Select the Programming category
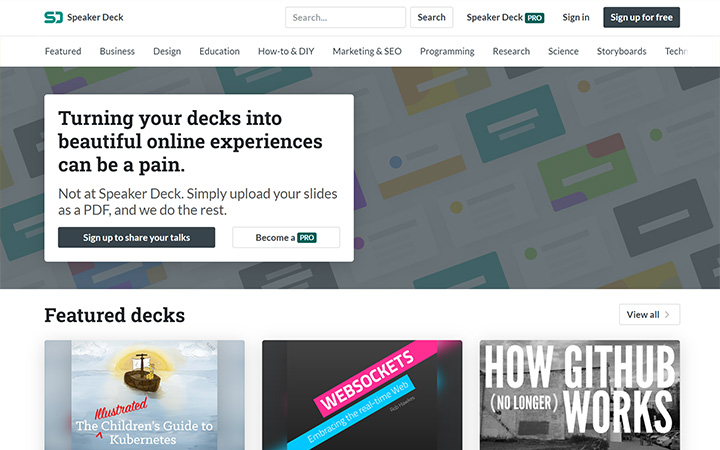The height and width of the screenshot is (450, 720). click(x=447, y=51)
